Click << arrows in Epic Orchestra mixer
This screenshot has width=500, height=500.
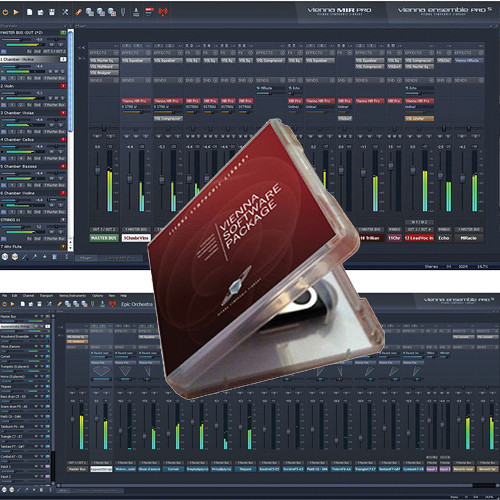(60, 327)
